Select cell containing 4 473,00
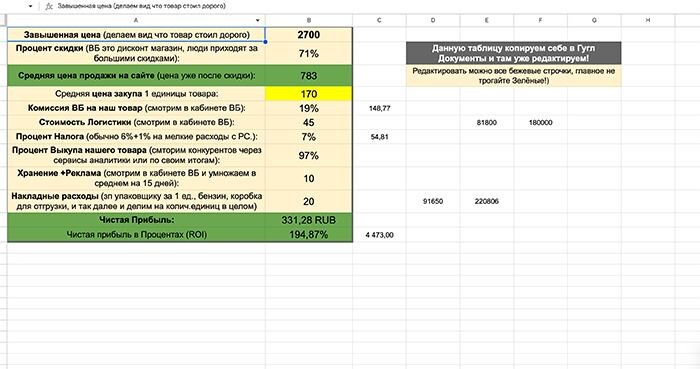This screenshot has height=369, width=700. (379, 235)
